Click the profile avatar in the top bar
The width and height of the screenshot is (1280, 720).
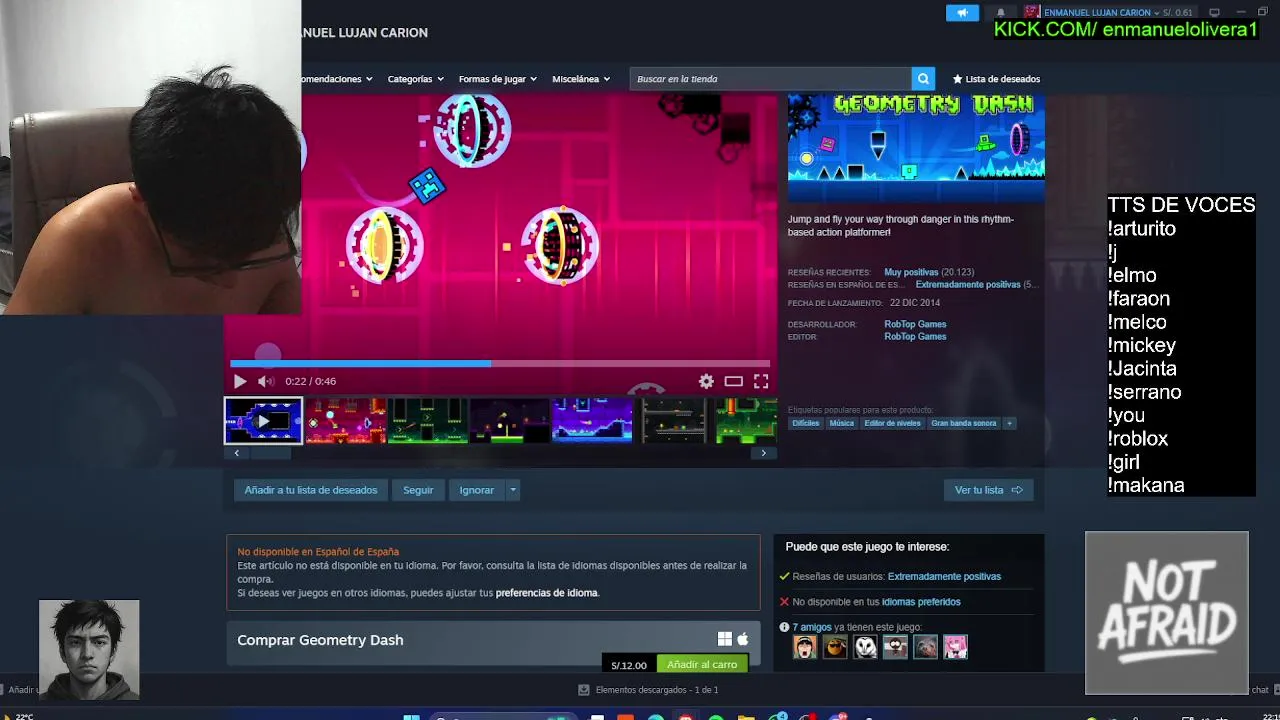tap(1032, 13)
